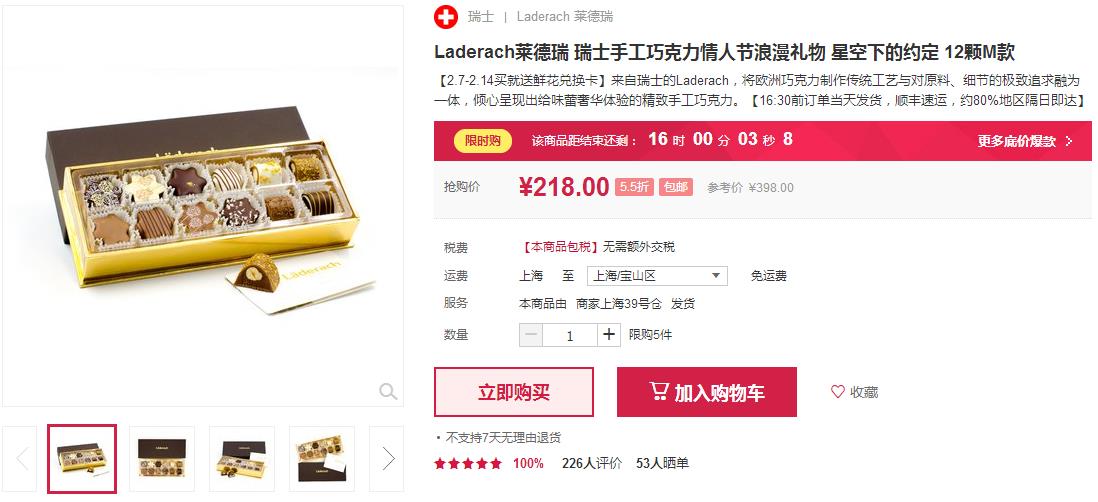
Task: Open the 上海/宝山区 delivery region dropdown
Action: [657, 276]
